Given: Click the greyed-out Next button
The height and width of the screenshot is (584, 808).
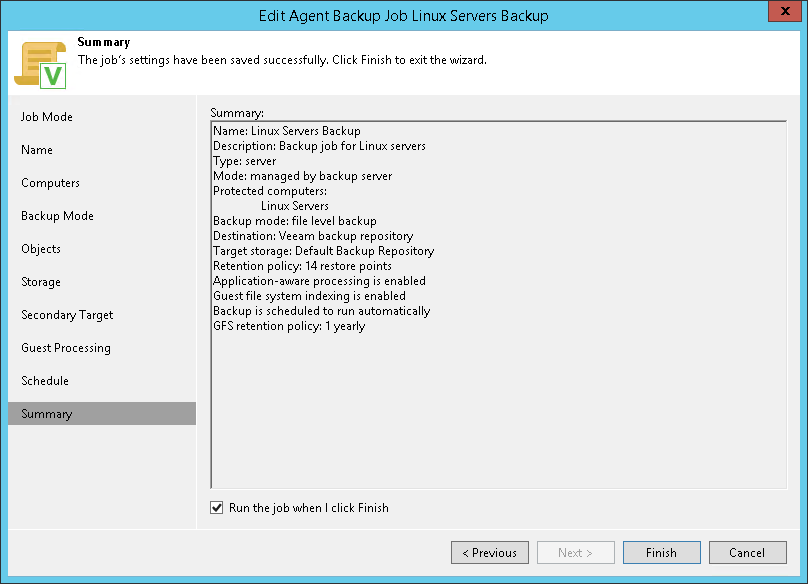Looking at the screenshot, I should [575, 553].
